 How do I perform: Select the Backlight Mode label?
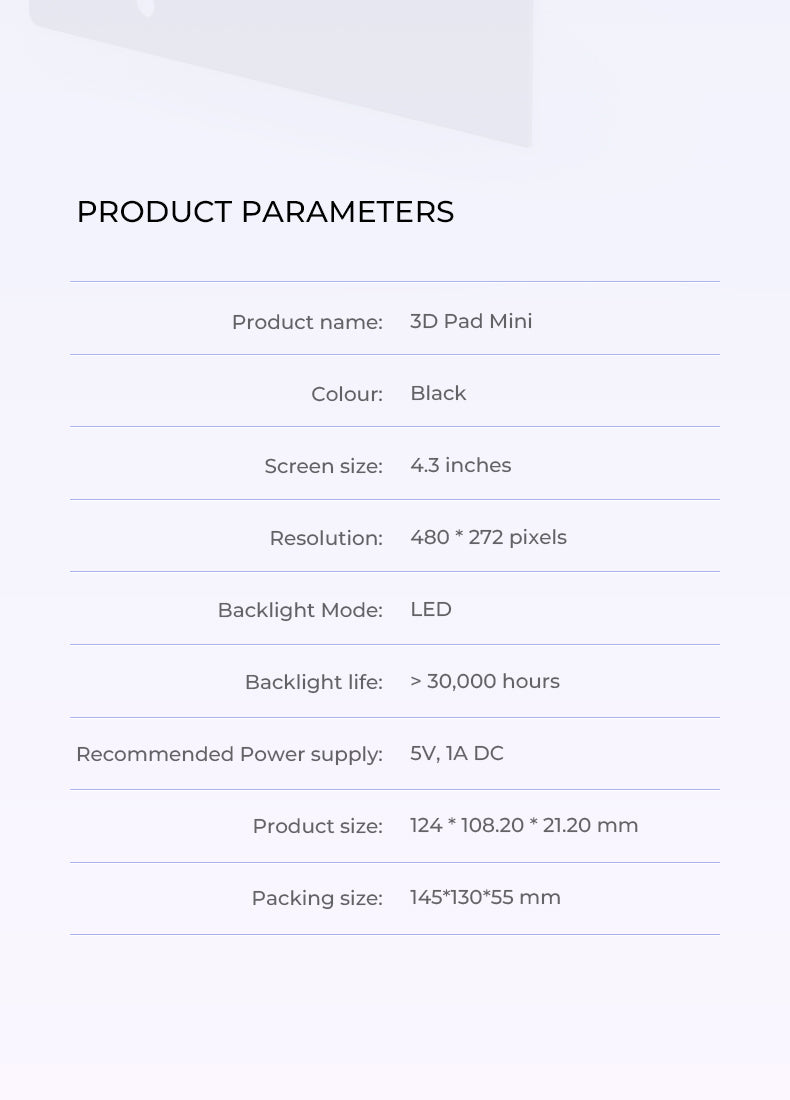coord(300,610)
